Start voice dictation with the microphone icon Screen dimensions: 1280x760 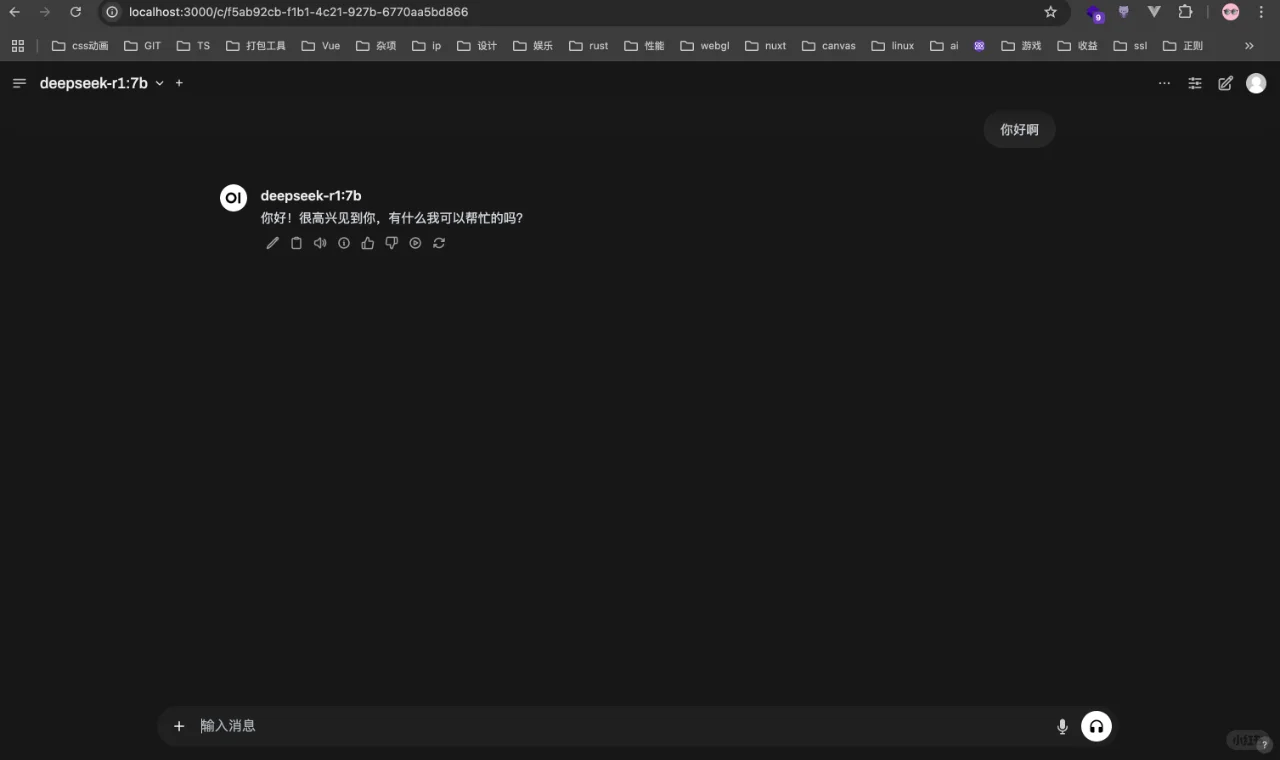(1062, 726)
